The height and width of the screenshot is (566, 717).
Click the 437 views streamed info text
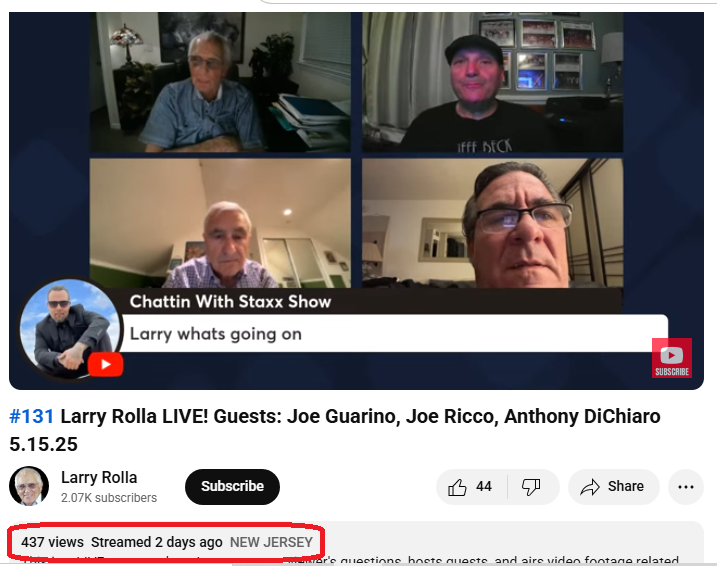pos(122,542)
